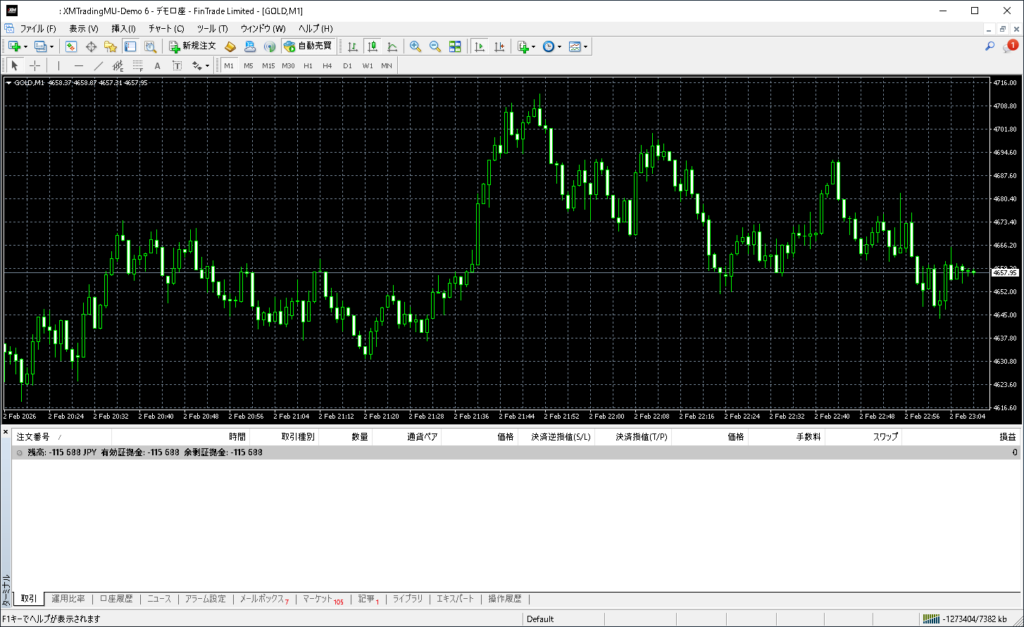
Task: Select the vertical line drawing tool
Action: (x=59, y=65)
